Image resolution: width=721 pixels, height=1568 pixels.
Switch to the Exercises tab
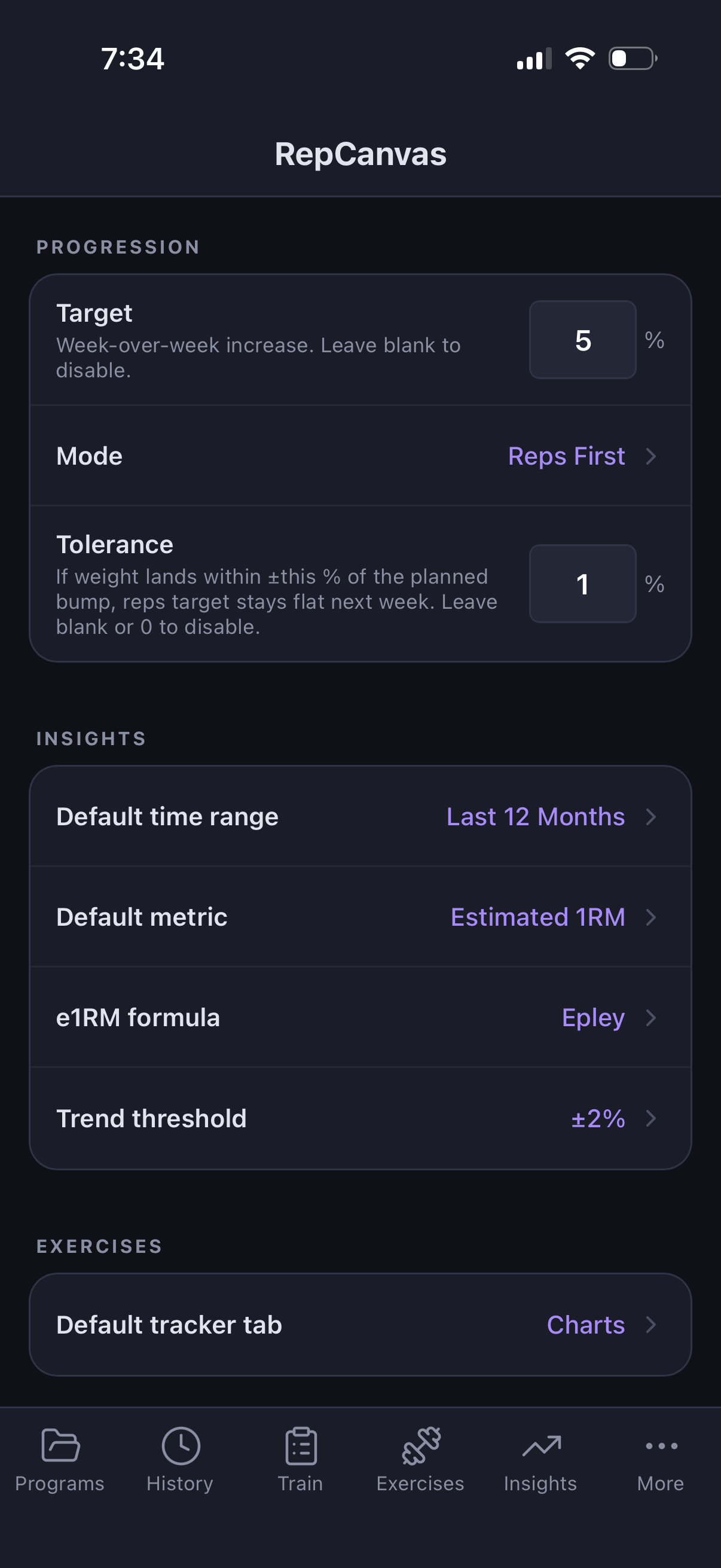click(420, 1461)
